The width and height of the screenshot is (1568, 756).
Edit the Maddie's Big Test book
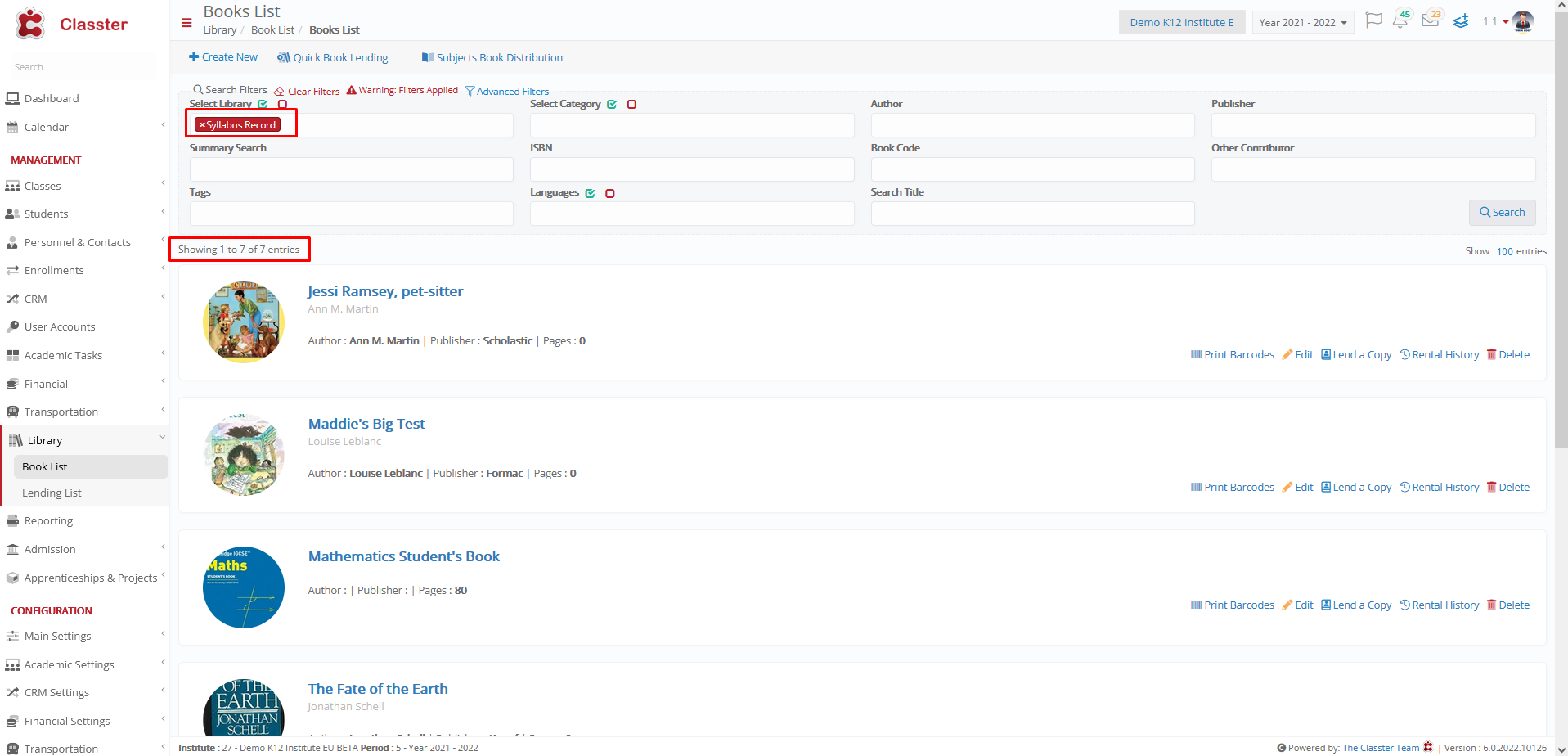coord(1297,488)
